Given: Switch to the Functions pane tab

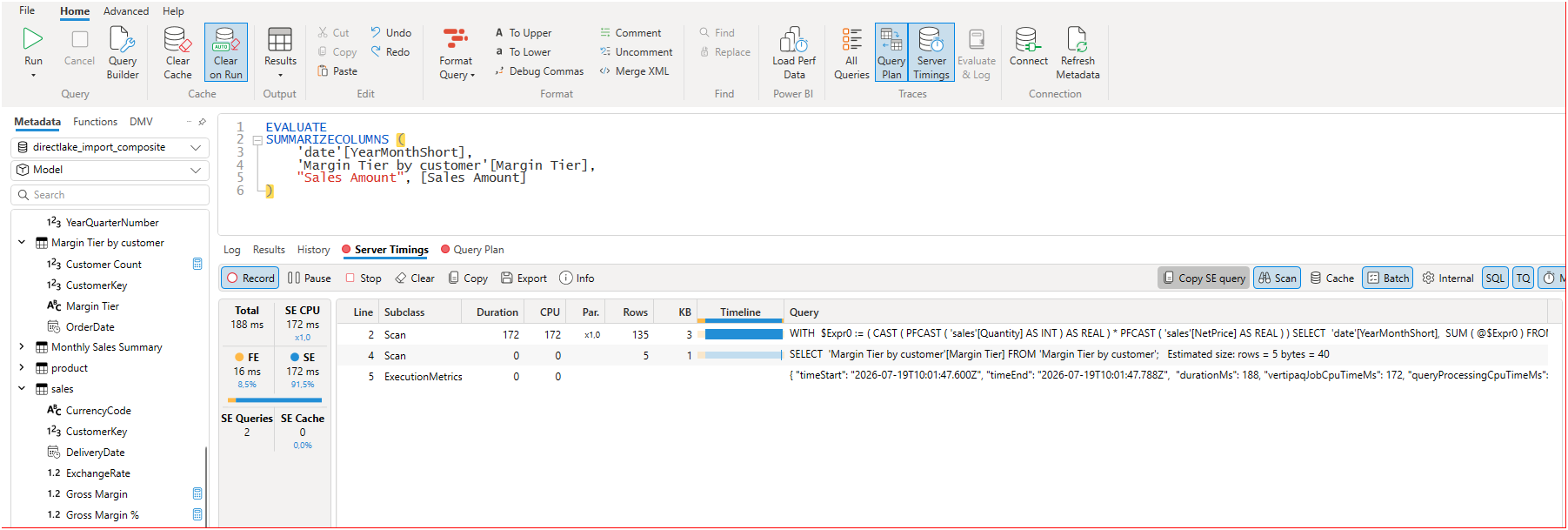Looking at the screenshot, I should coord(95,122).
